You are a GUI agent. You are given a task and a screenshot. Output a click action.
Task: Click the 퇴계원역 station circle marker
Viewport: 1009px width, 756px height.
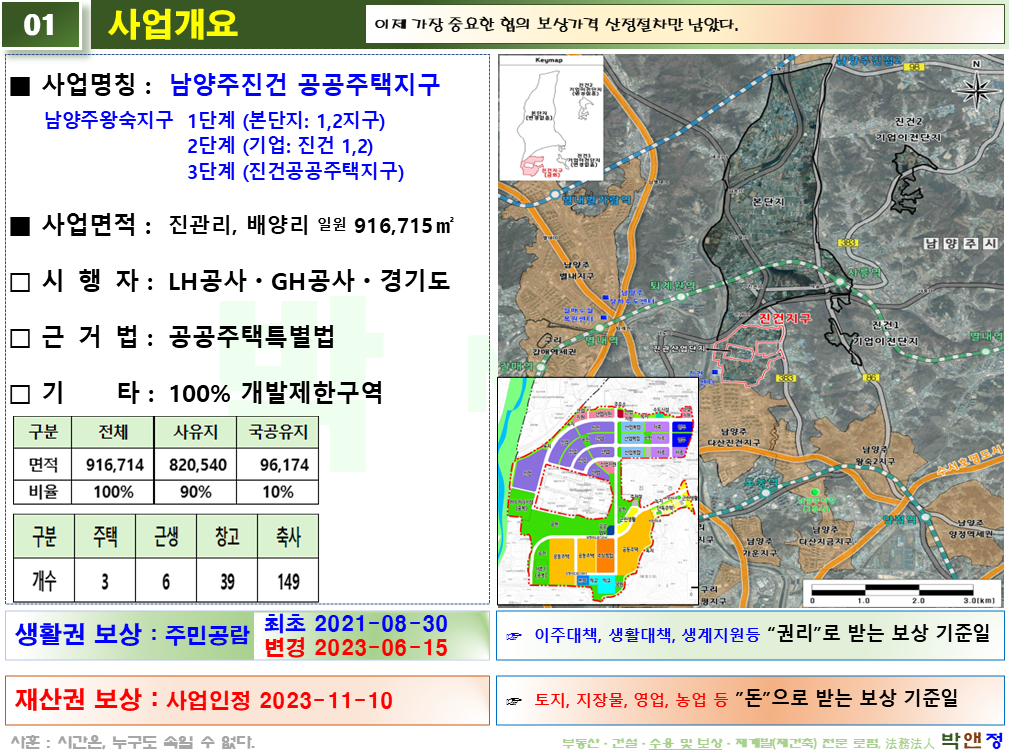pyautogui.click(x=680, y=295)
